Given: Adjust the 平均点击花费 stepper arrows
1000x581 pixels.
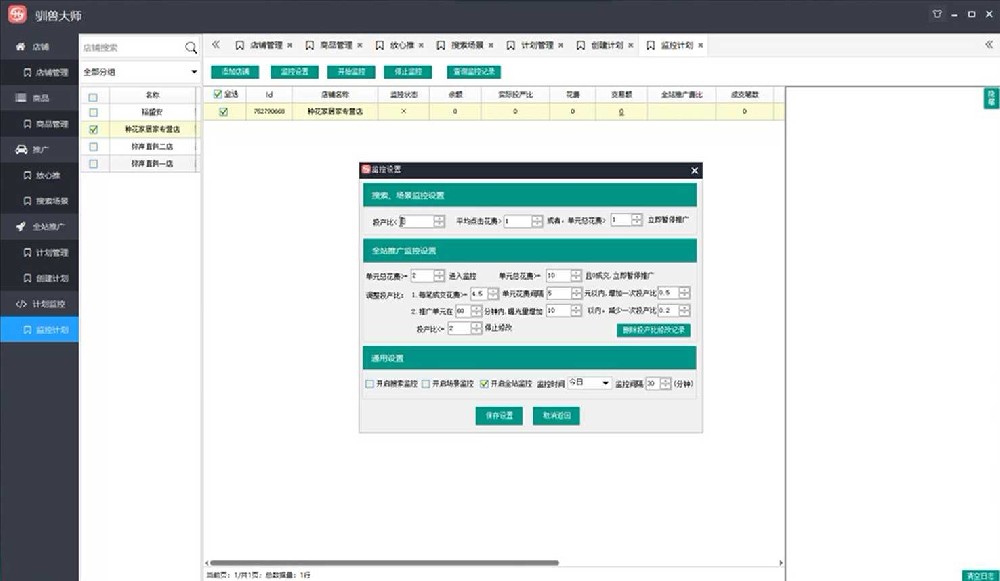Looking at the screenshot, I should click(x=537, y=221).
